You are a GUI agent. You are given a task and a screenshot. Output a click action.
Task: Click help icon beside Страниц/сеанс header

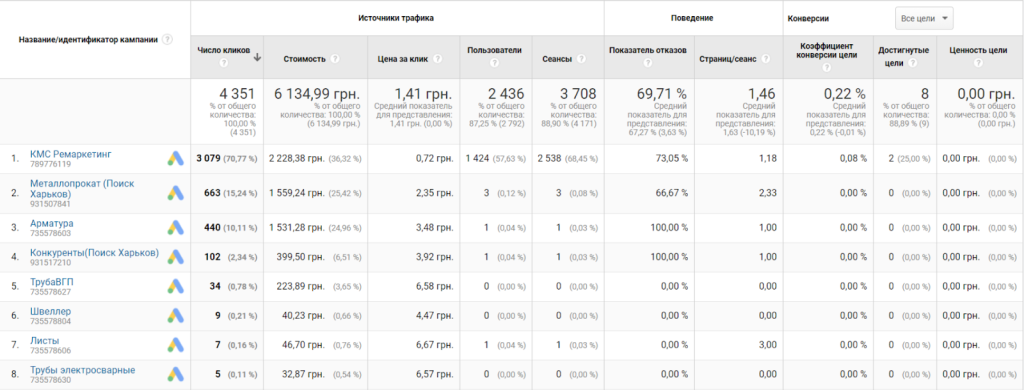[765, 59]
